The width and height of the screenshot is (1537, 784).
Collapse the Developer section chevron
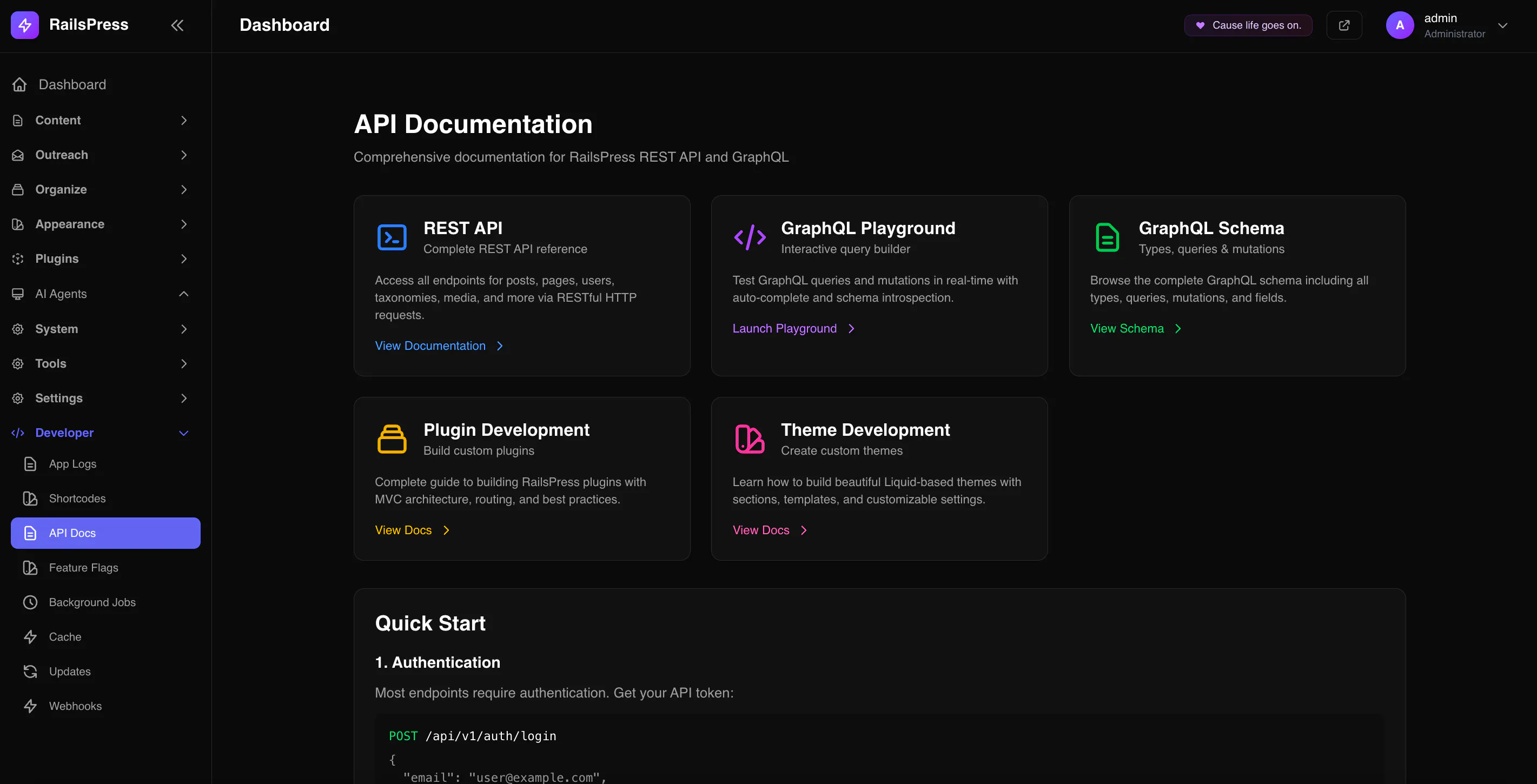click(x=184, y=433)
